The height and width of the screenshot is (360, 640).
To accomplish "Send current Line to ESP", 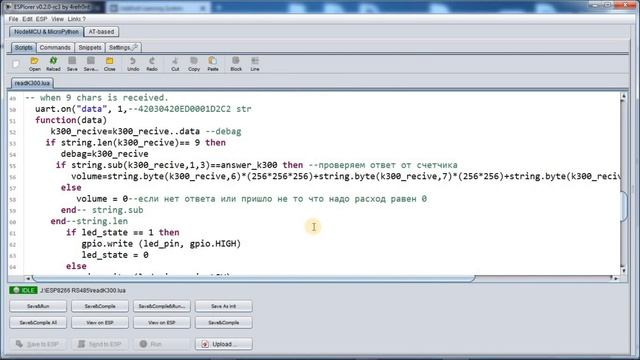I will tap(255, 64).
